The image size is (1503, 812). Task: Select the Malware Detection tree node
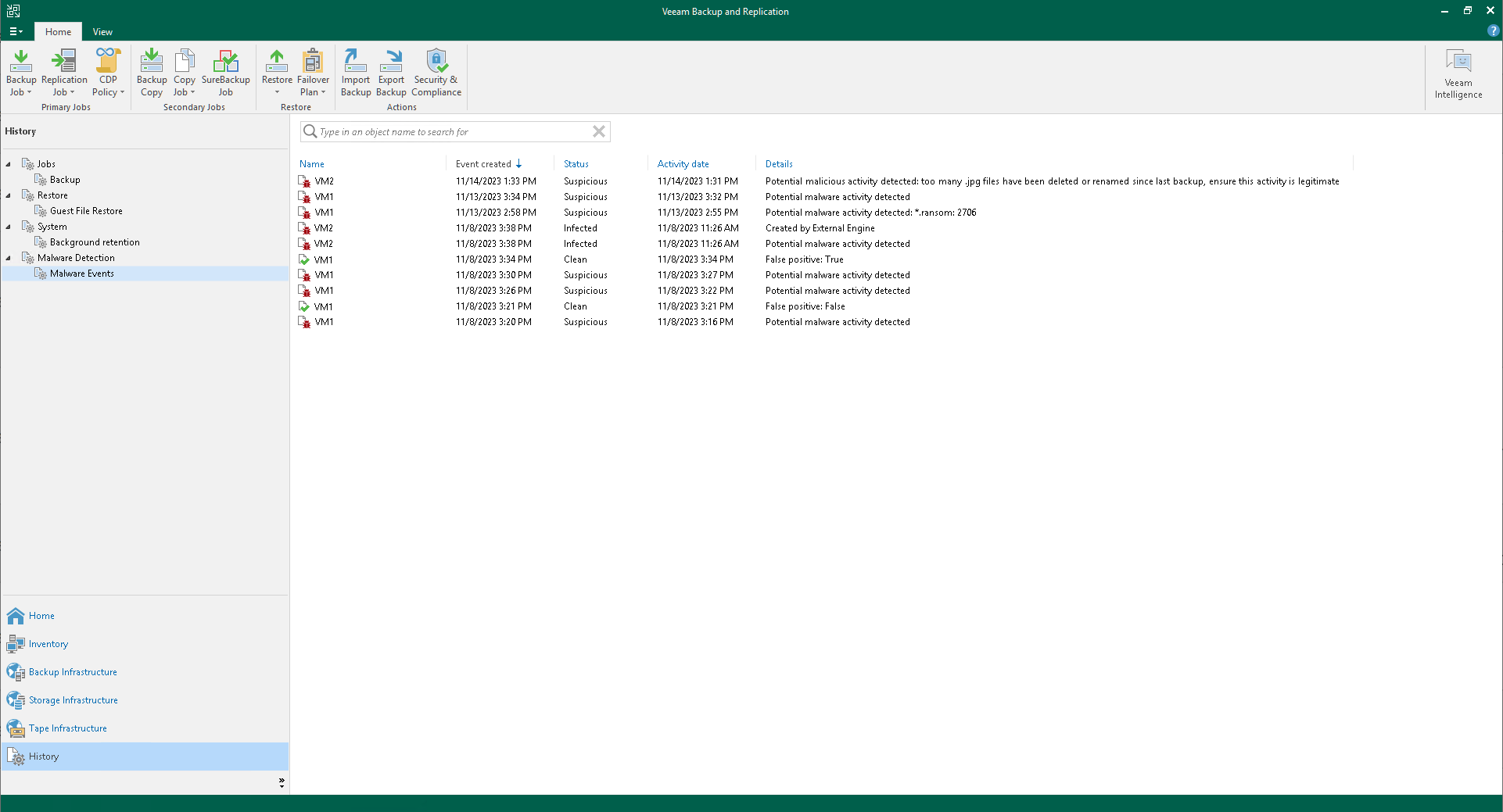coord(76,258)
